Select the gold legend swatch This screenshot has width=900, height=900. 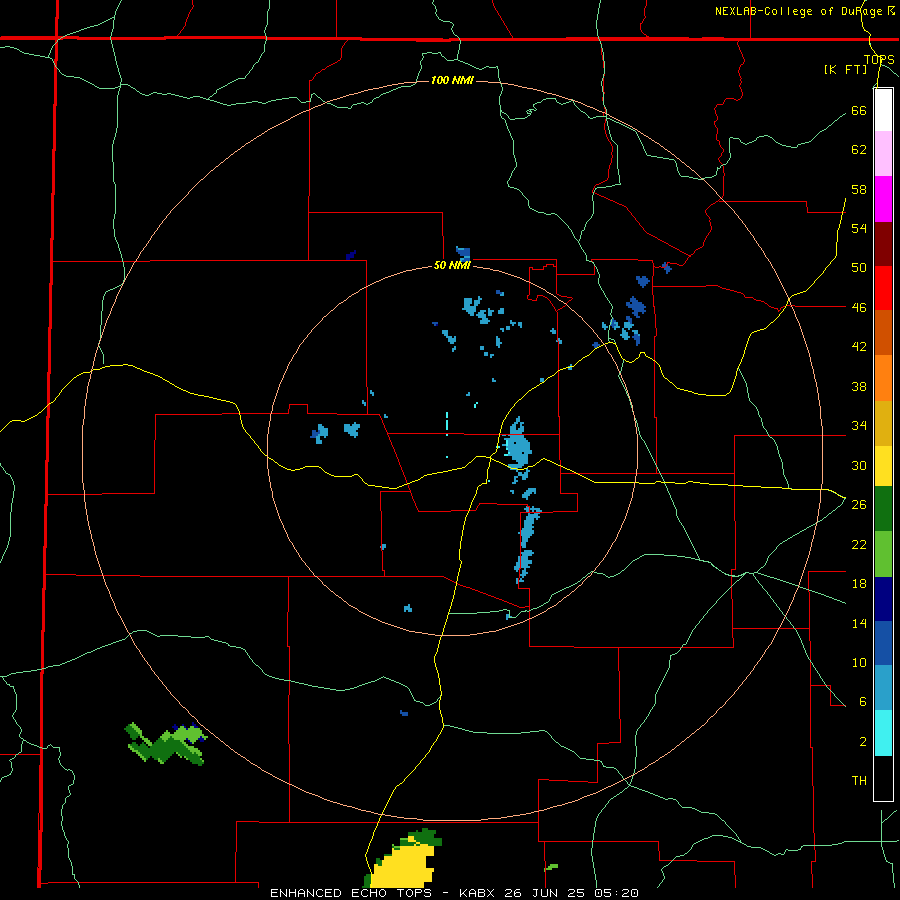(x=883, y=422)
